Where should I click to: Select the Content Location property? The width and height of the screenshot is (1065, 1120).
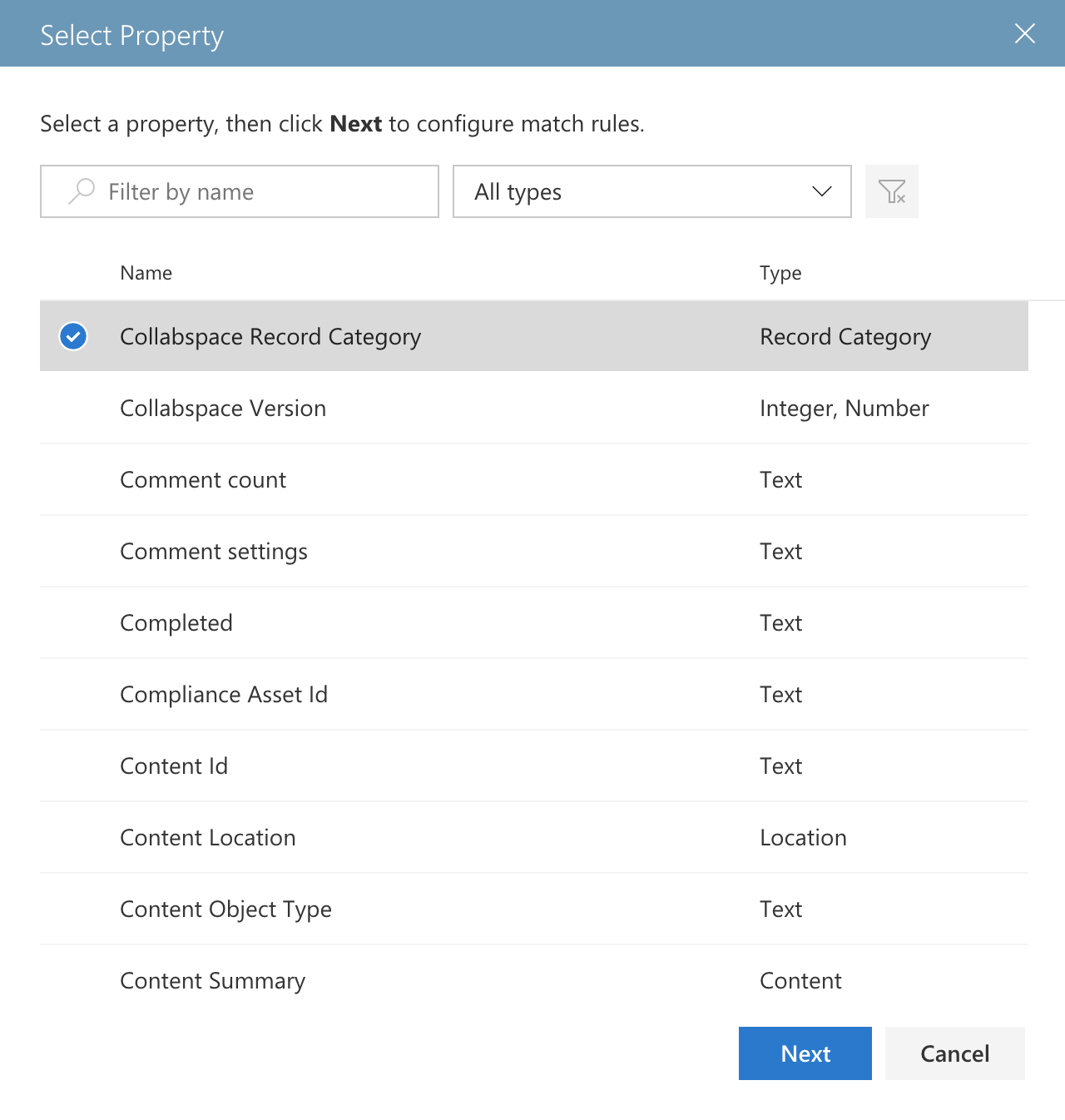[x=534, y=837]
